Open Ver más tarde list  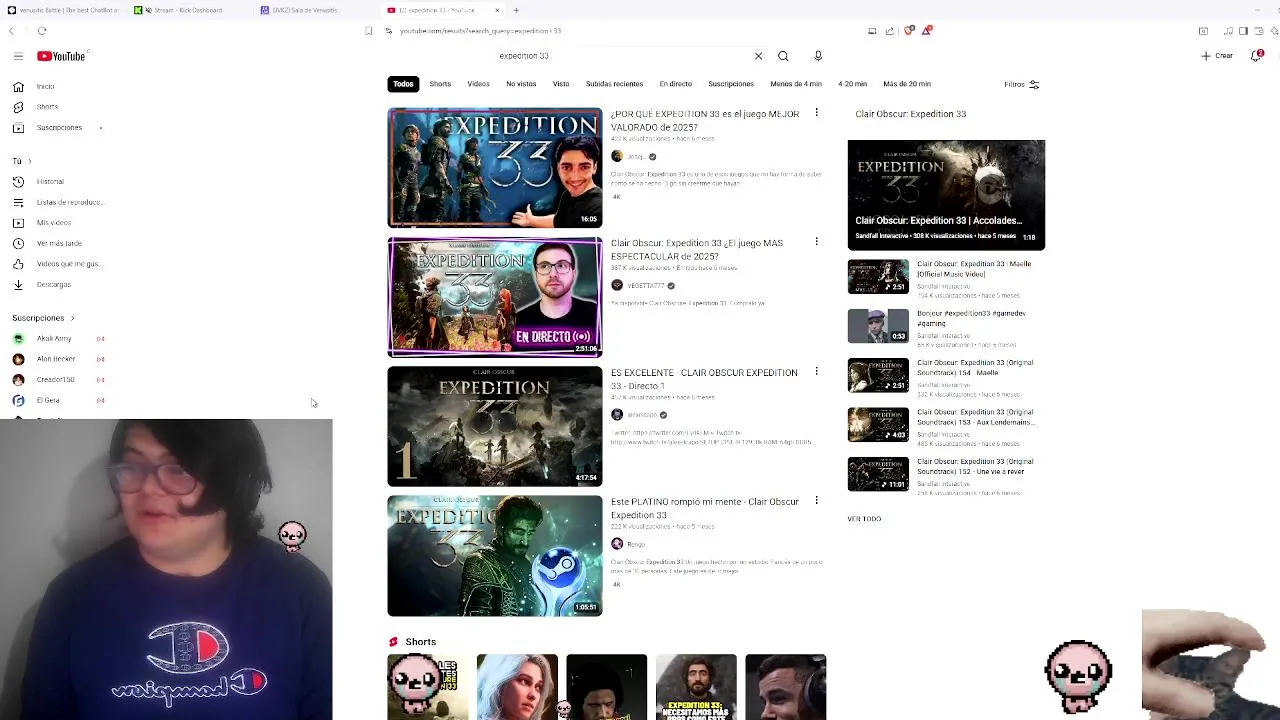[x=59, y=243]
